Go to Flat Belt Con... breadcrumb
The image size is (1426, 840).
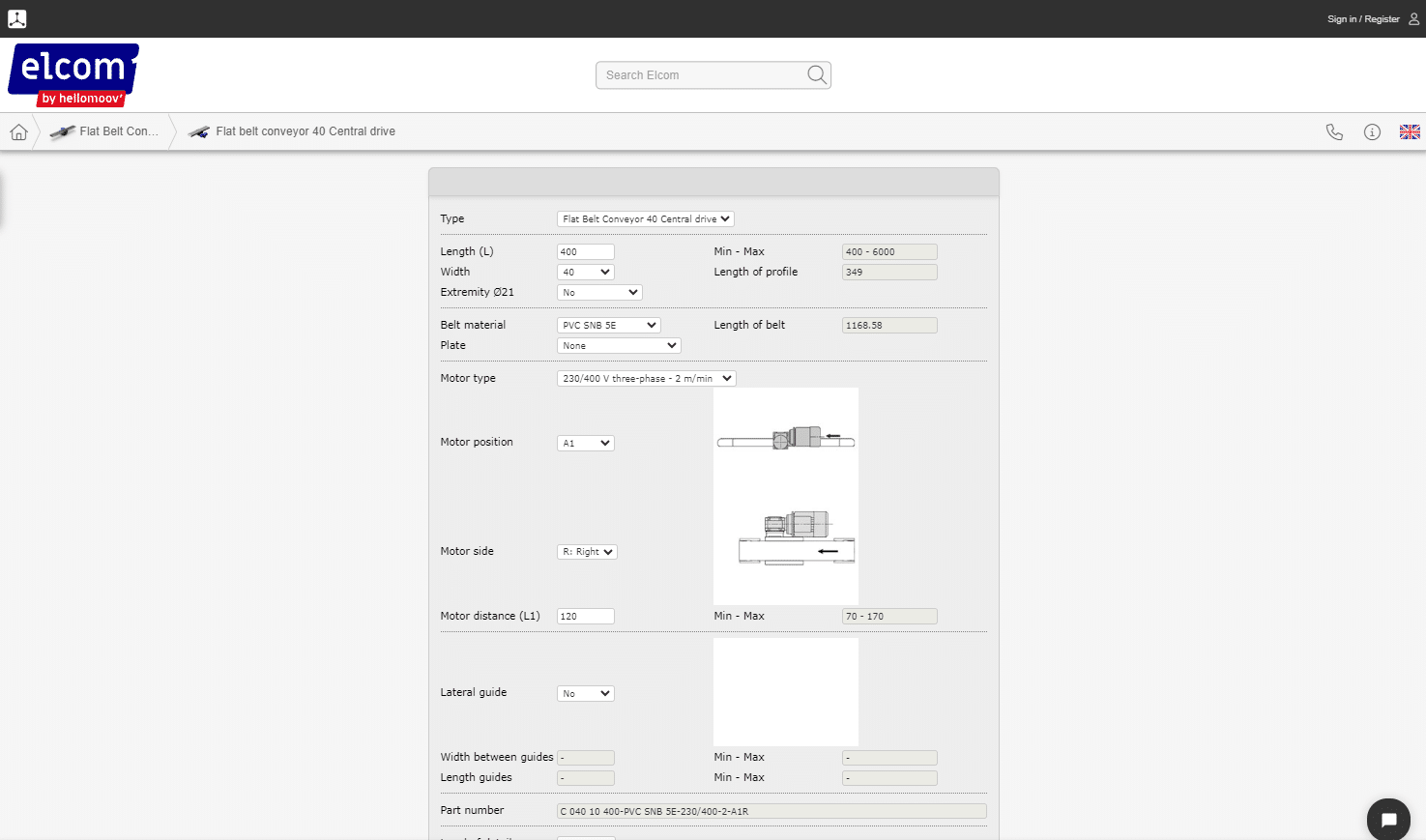pos(105,131)
